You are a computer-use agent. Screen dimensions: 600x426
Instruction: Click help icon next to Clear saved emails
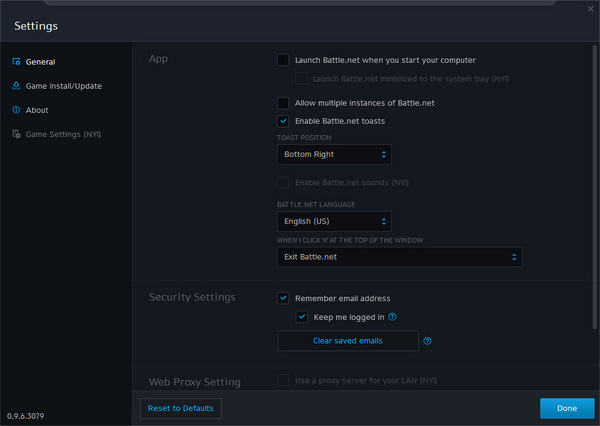pos(427,341)
